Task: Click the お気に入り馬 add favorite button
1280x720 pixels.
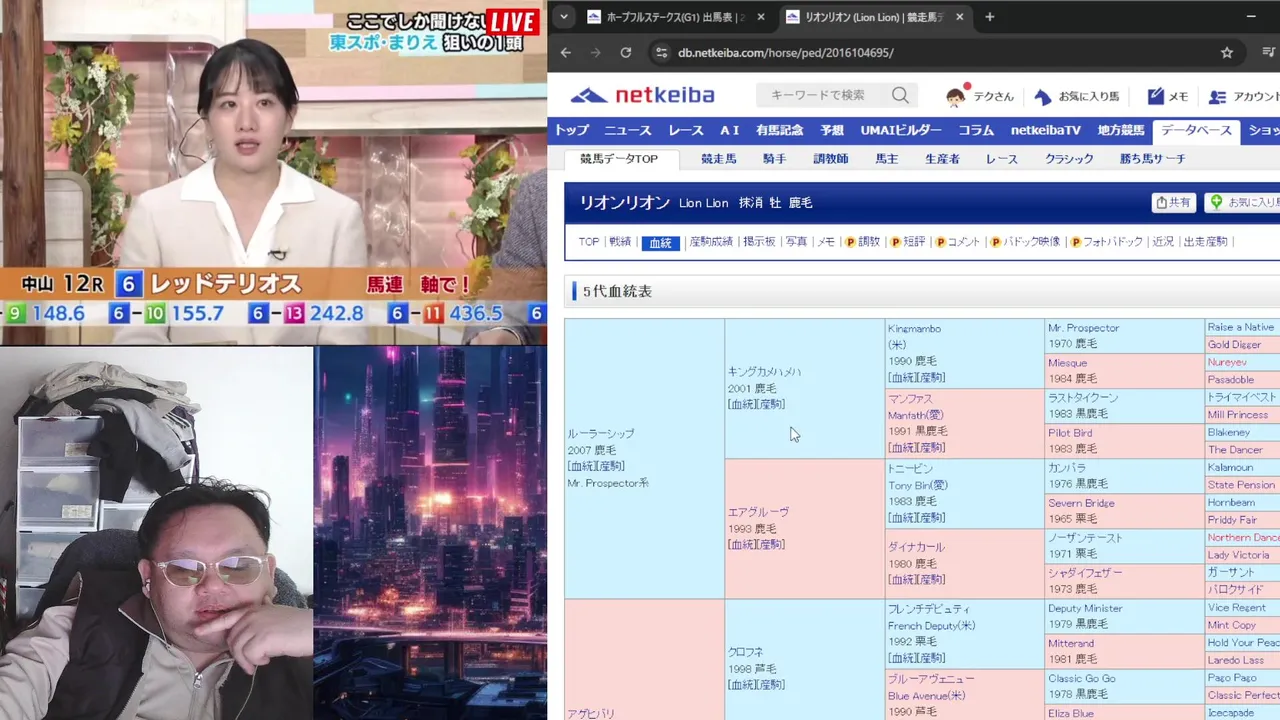Action: click(1243, 202)
